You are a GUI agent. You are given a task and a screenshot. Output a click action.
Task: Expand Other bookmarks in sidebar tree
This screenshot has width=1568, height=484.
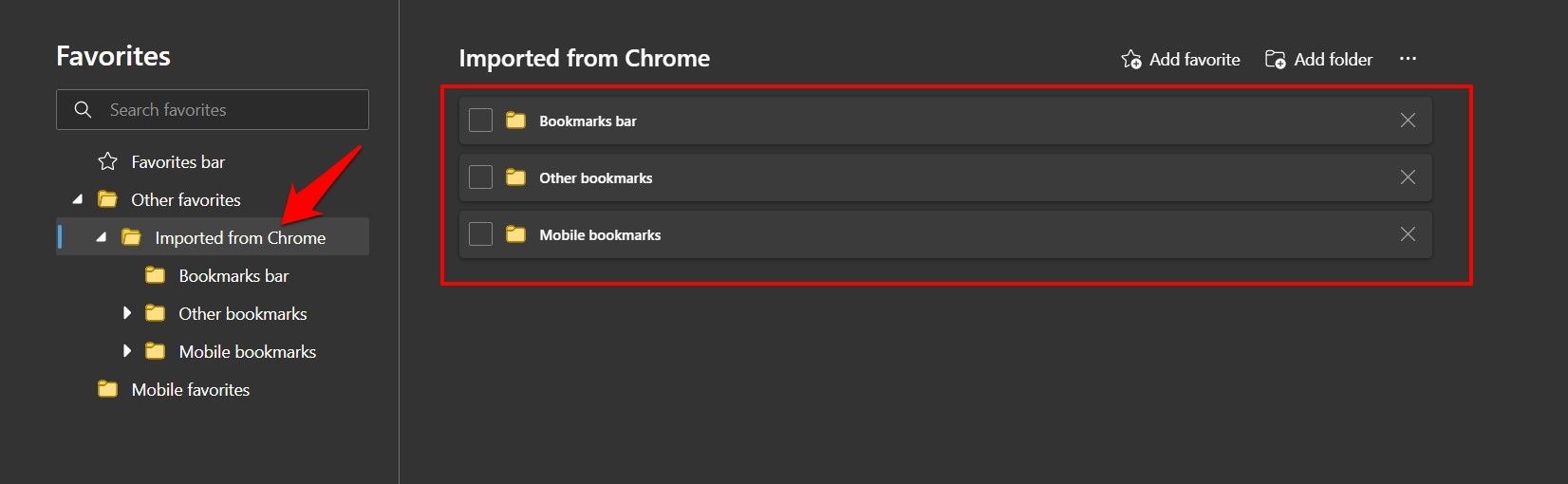[x=127, y=313]
